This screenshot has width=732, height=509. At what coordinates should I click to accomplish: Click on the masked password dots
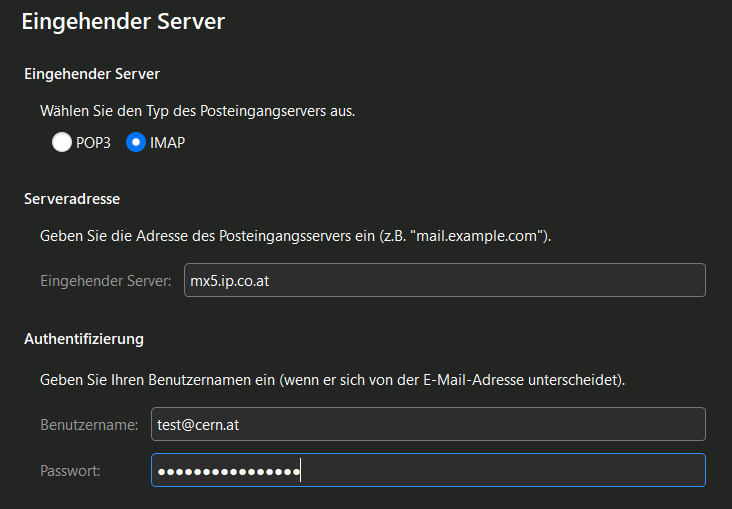point(228,472)
